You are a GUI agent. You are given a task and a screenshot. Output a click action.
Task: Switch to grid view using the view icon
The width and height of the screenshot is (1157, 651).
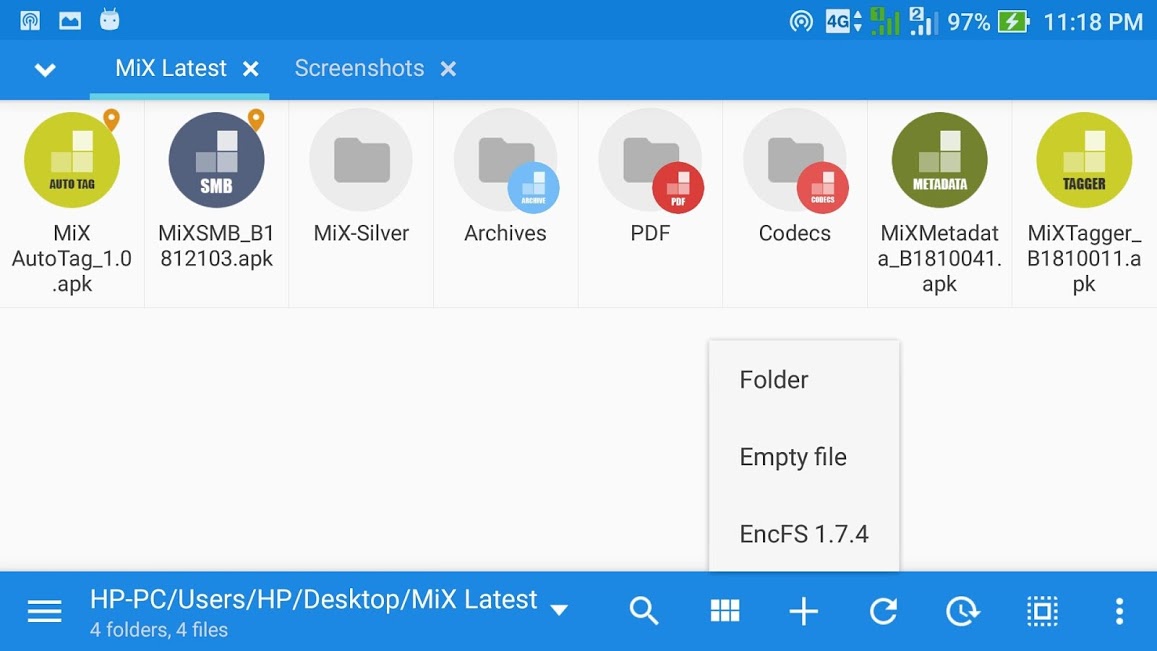[724, 610]
